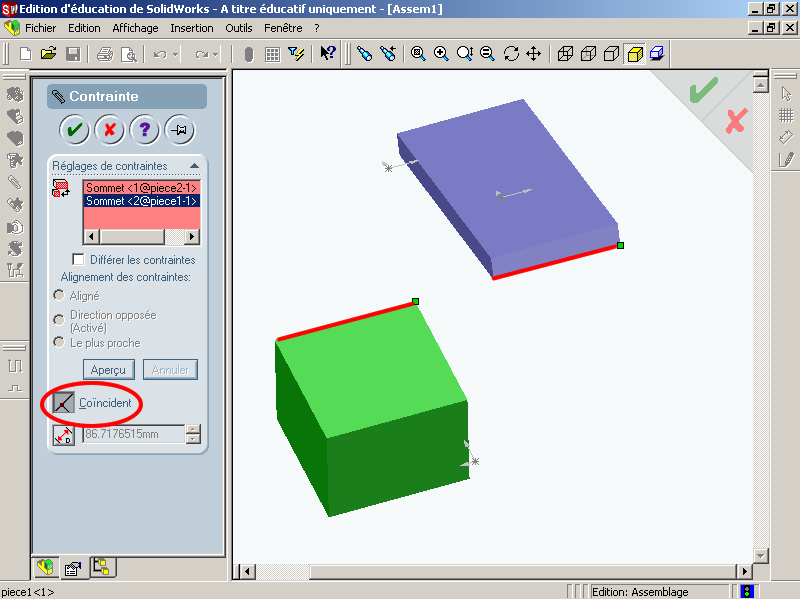Switch to Wireframe display mode
Viewport: 800px width, 600px height.
(x=565, y=53)
